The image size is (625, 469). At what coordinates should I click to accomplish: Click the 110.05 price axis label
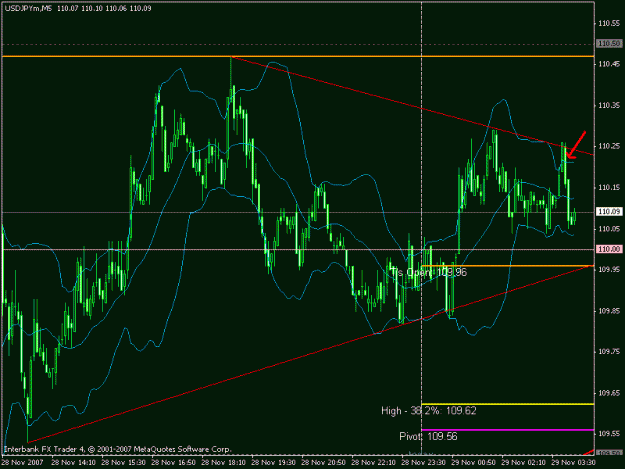tap(609, 229)
